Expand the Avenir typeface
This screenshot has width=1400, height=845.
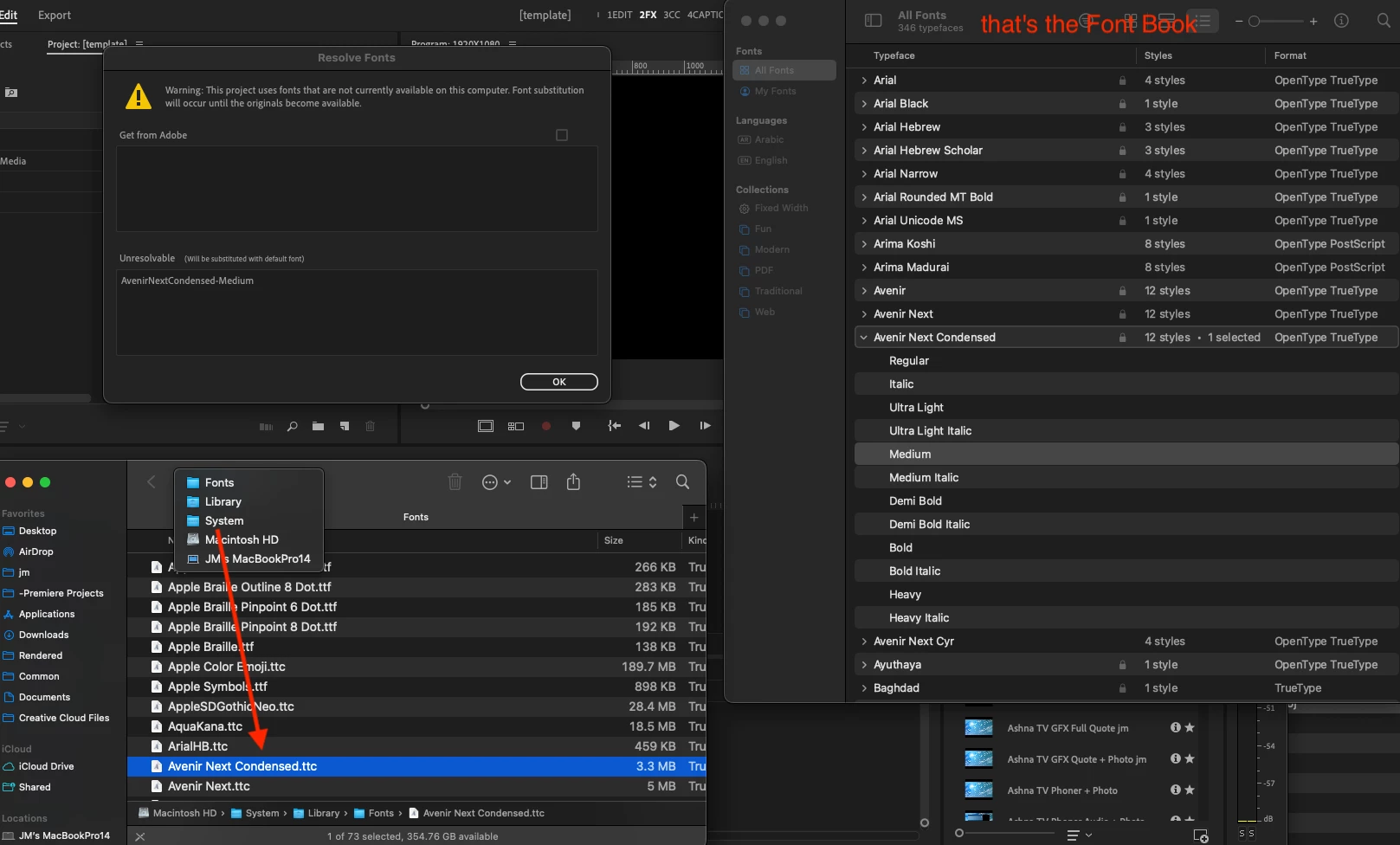(864, 291)
